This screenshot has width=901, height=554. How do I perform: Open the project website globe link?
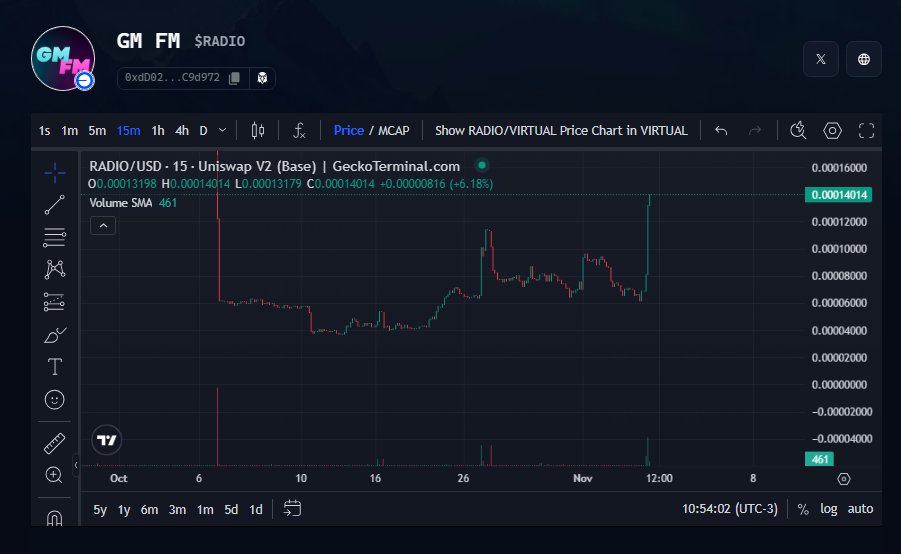[864, 59]
